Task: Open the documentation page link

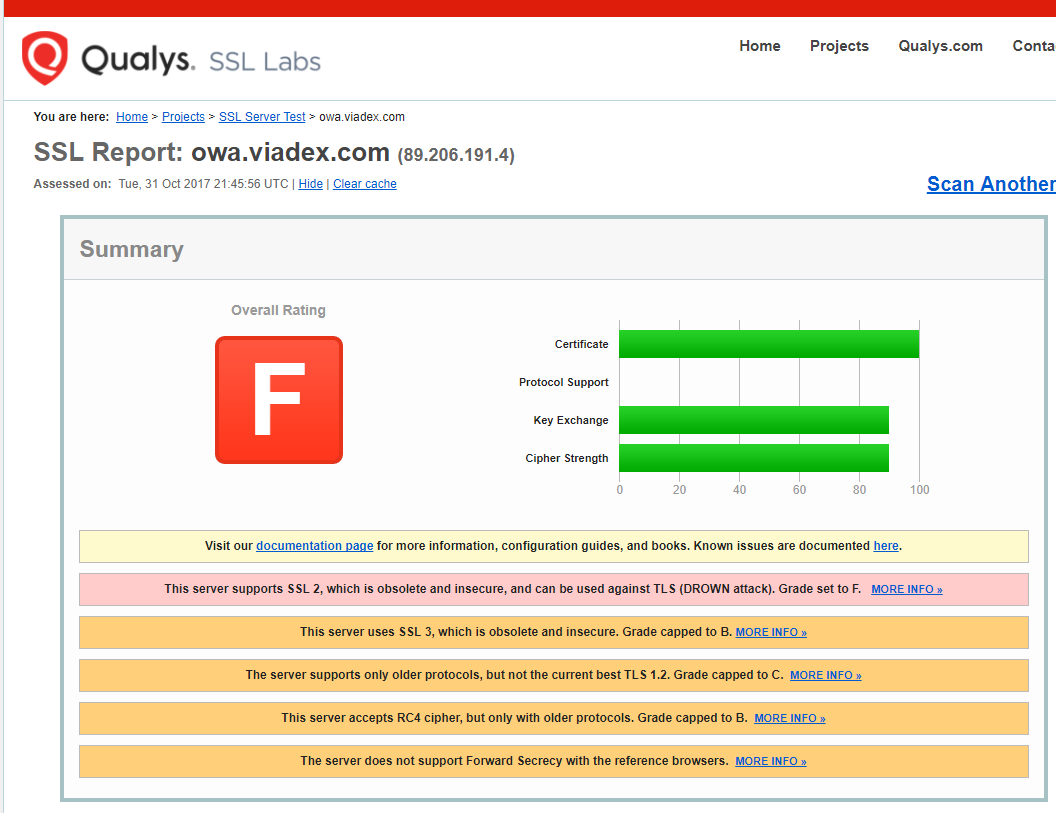Action: coord(315,546)
